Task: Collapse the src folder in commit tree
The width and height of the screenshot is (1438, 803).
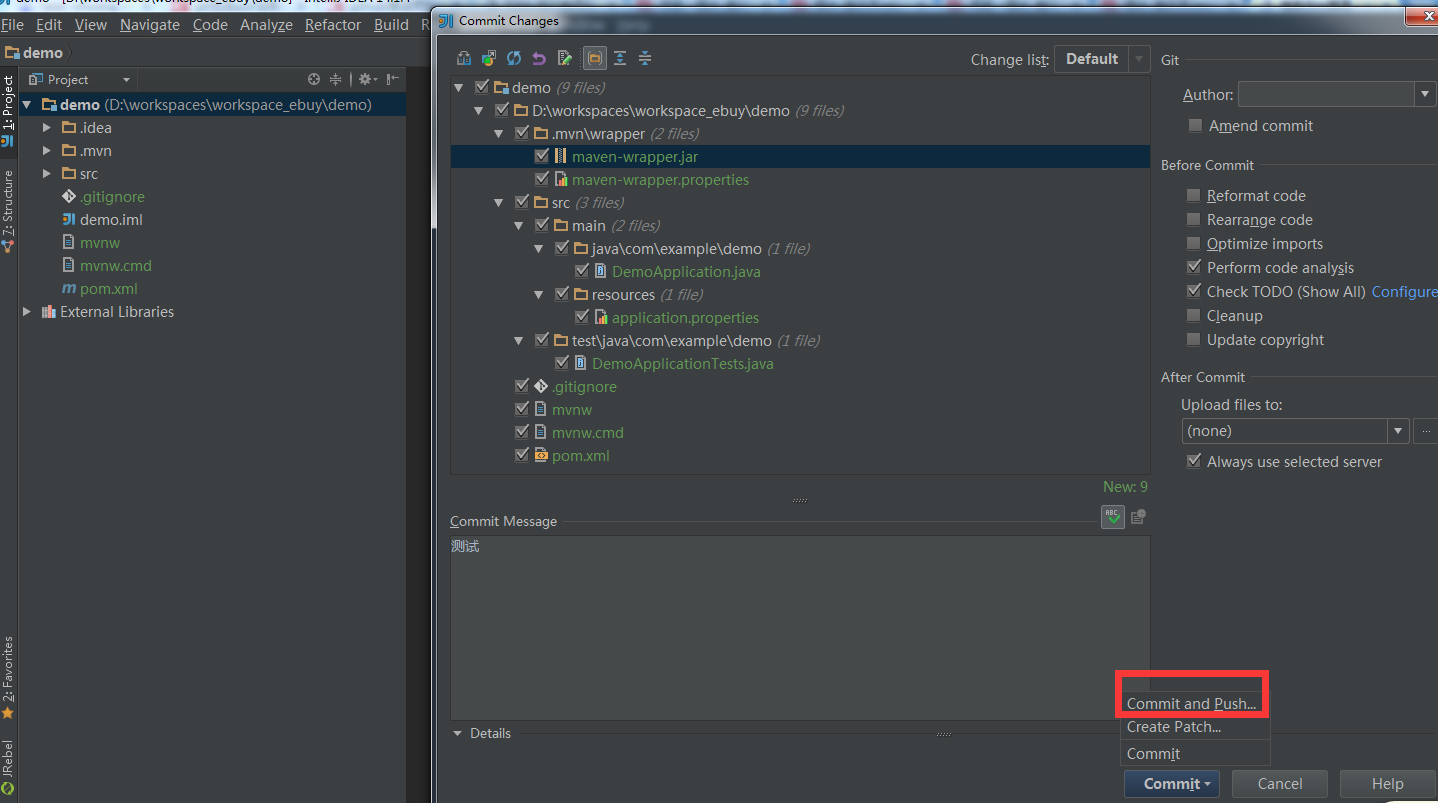Action: point(499,202)
